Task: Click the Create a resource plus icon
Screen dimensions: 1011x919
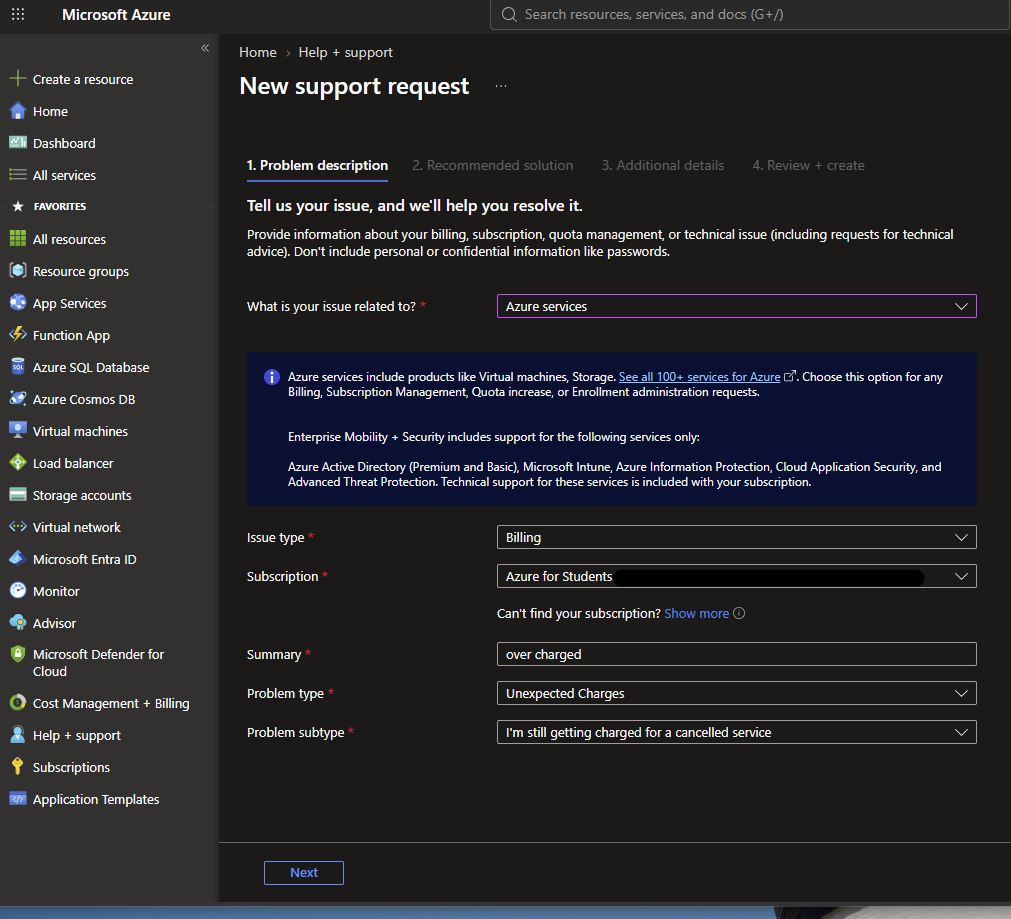Action: pyautogui.click(x=18, y=79)
